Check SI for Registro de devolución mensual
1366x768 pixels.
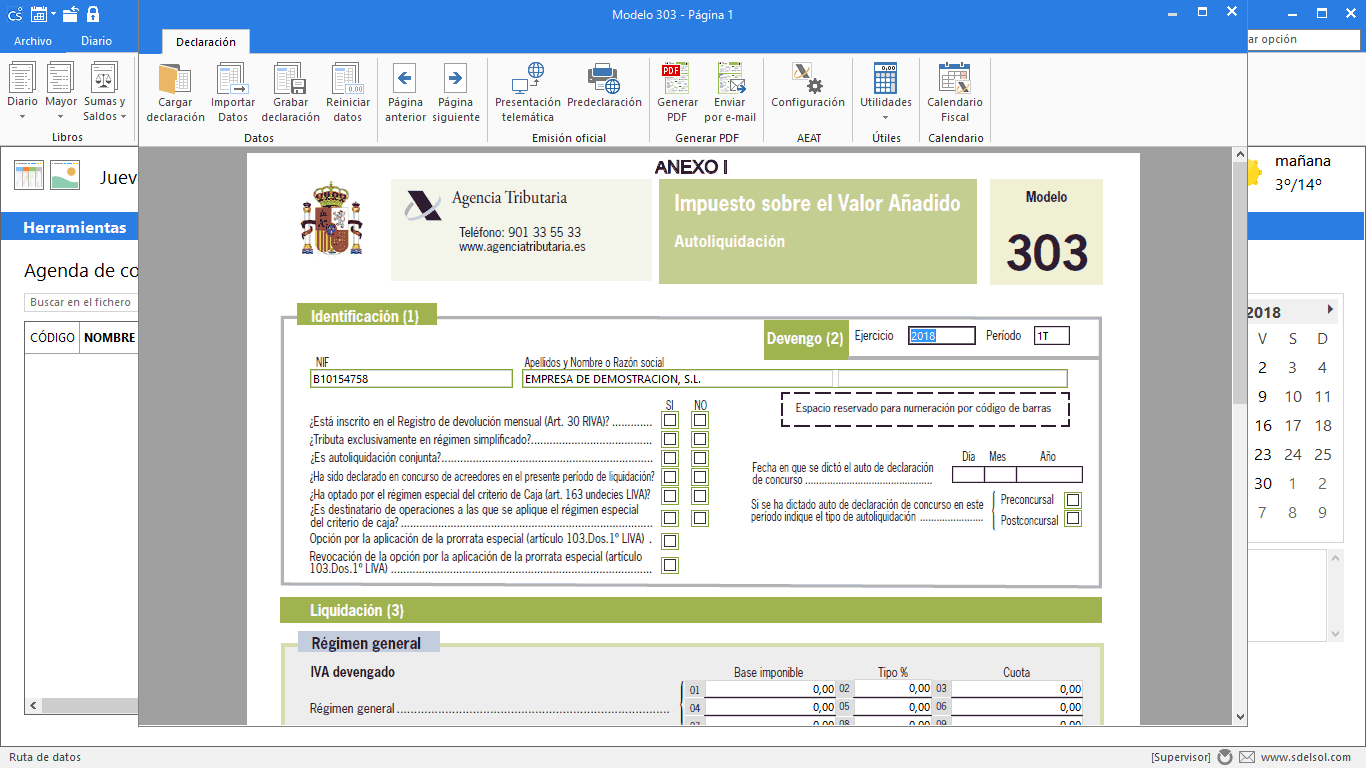coord(670,420)
